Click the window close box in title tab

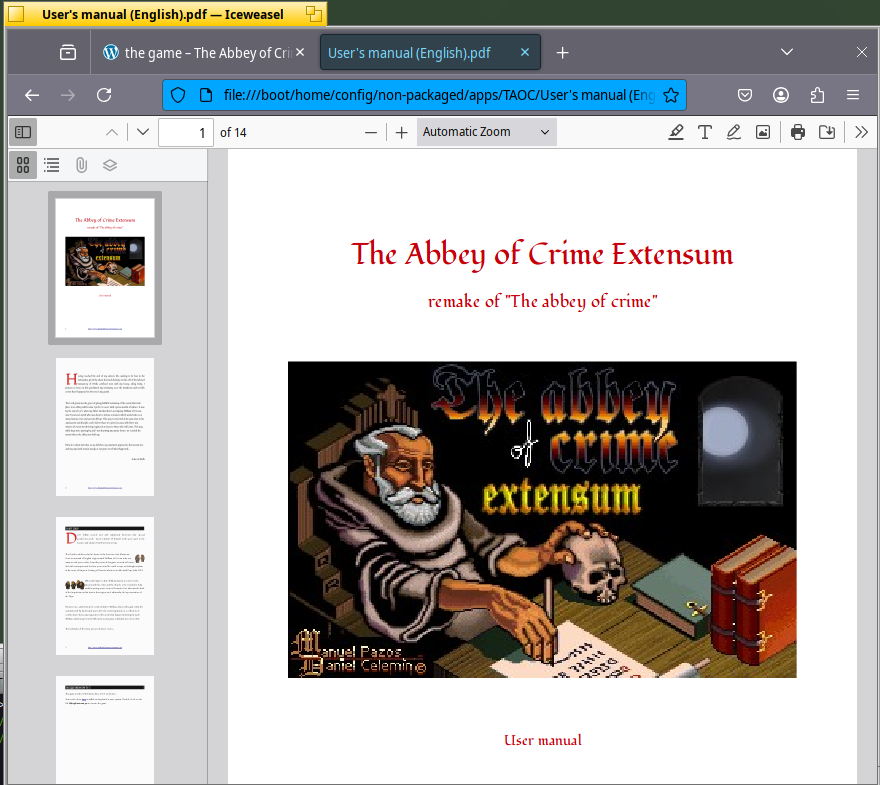pos(16,14)
